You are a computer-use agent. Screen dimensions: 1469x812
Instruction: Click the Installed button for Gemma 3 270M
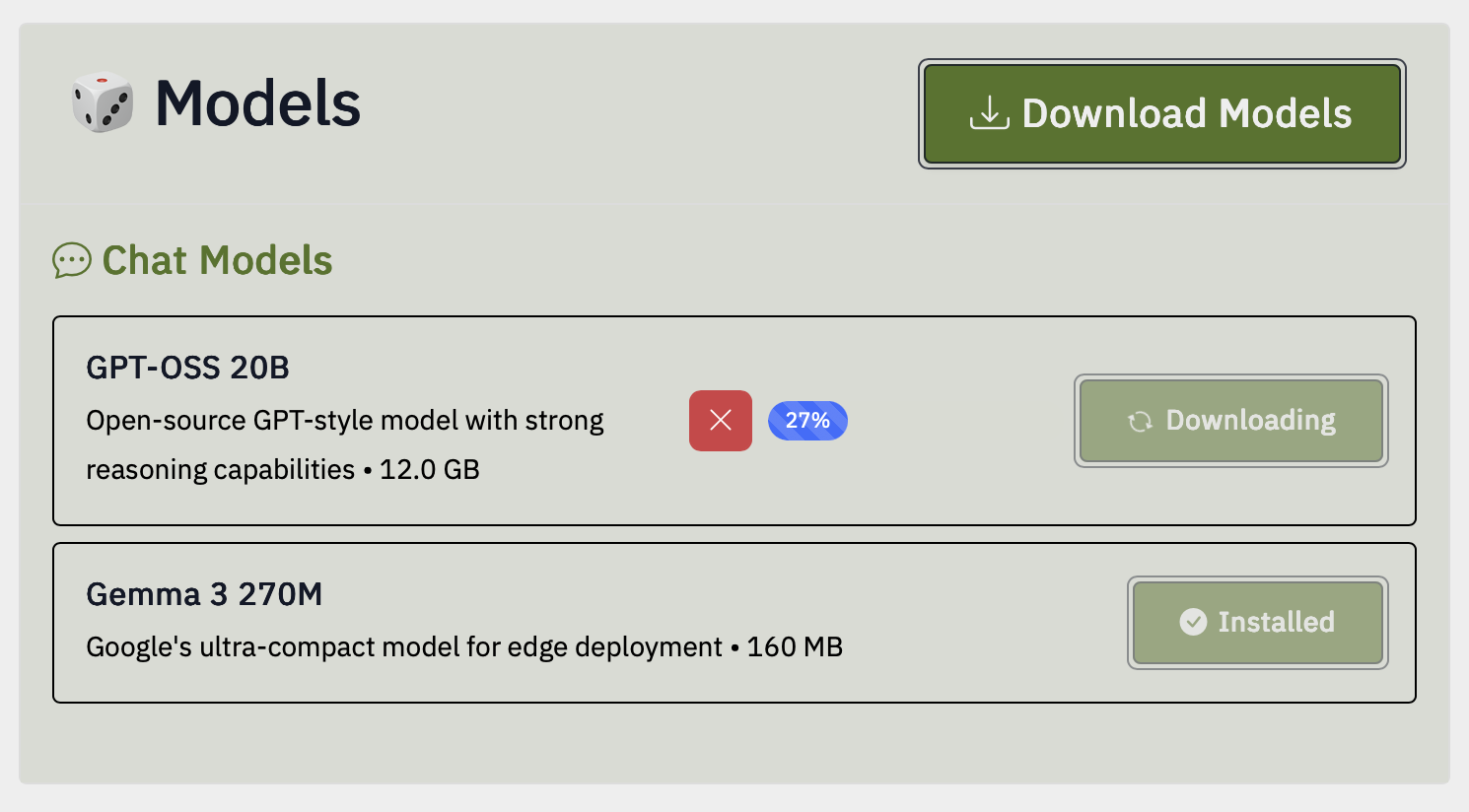pos(1257,622)
